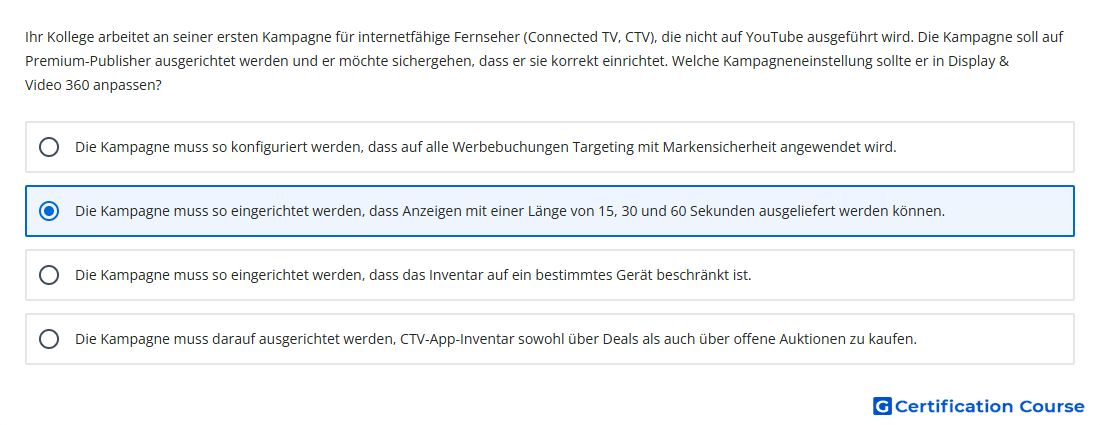Click the blue G logo icon
This screenshot has width=1100, height=425.
882,406
